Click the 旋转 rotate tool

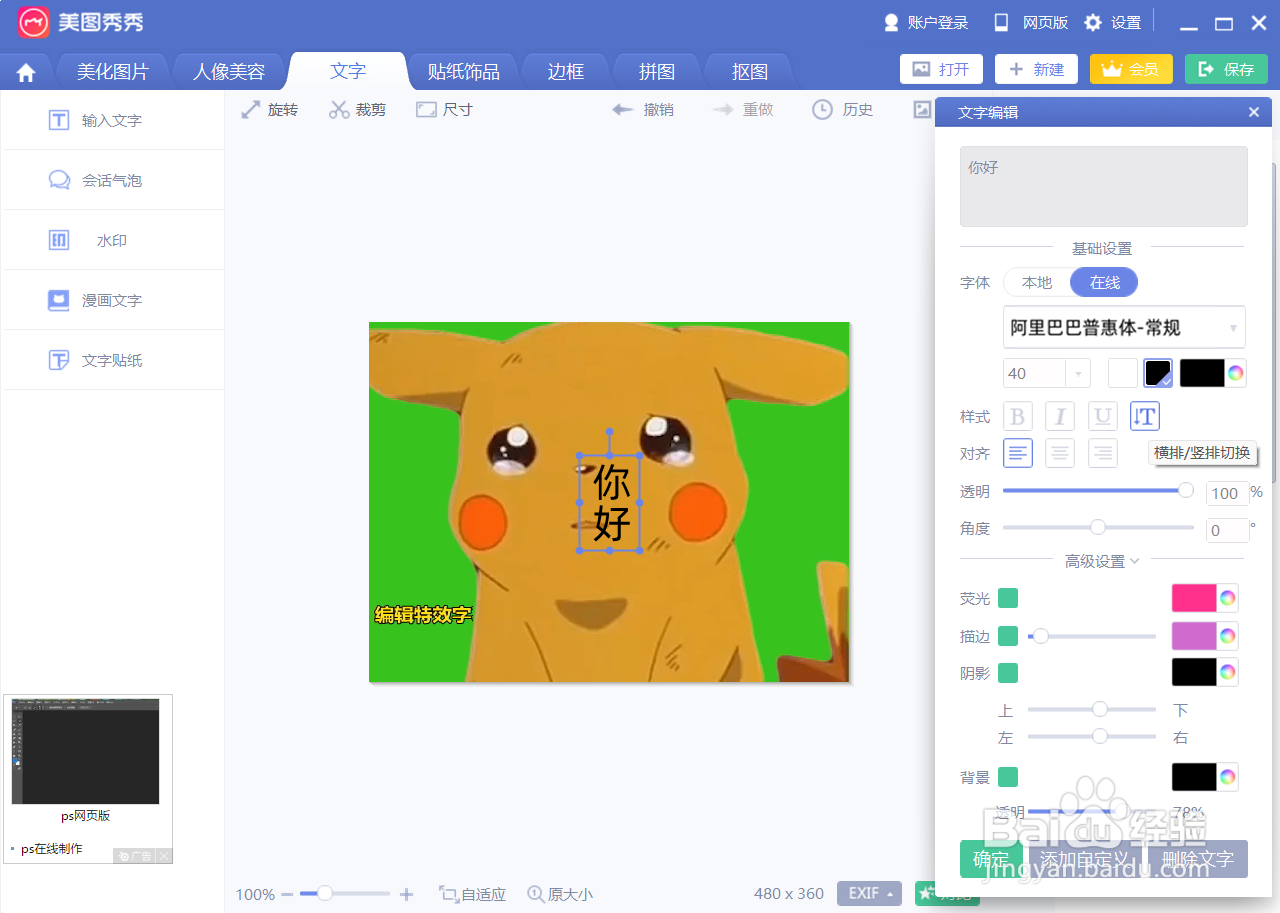pos(270,110)
